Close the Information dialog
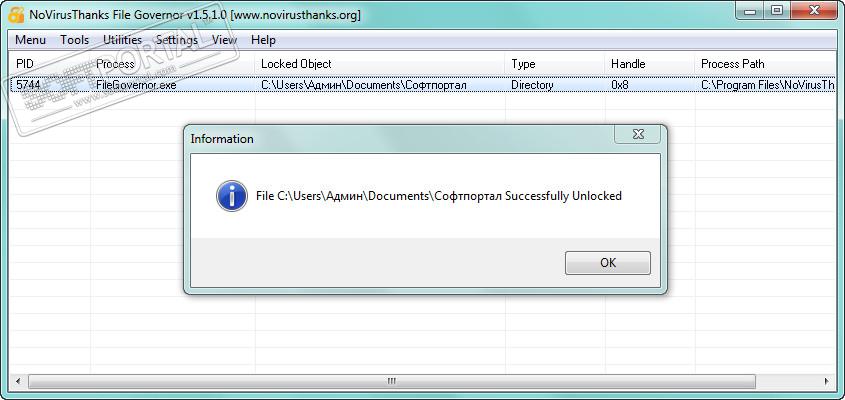The height and width of the screenshot is (400, 845). (x=638, y=134)
